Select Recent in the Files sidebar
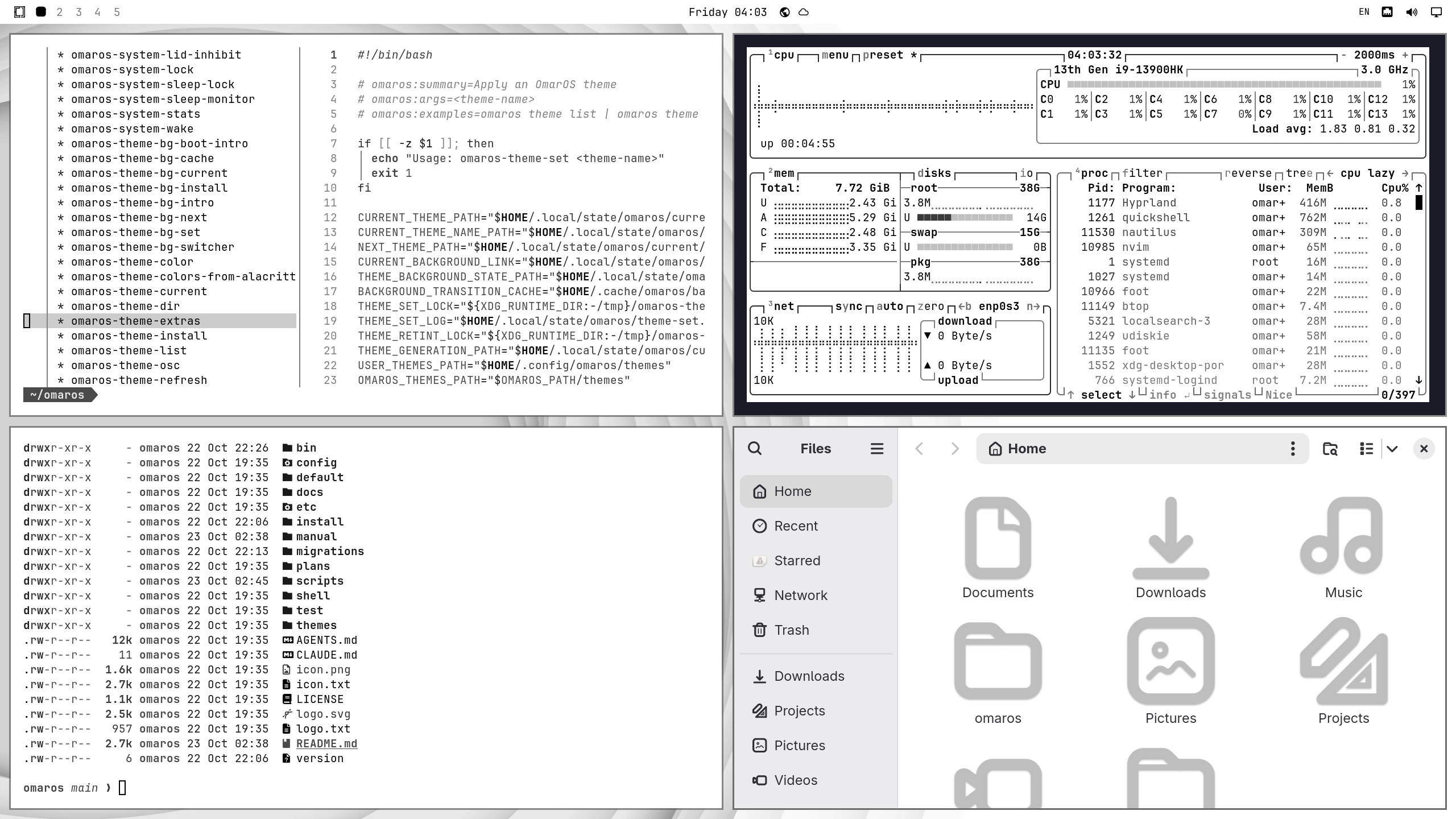 pyautogui.click(x=816, y=526)
